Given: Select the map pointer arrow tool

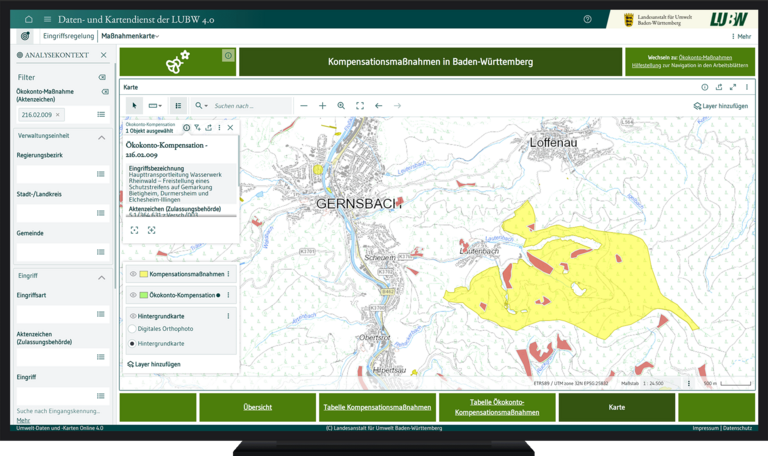Looking at the screenshot, I should pyautogui.click(x=135, y=105).
